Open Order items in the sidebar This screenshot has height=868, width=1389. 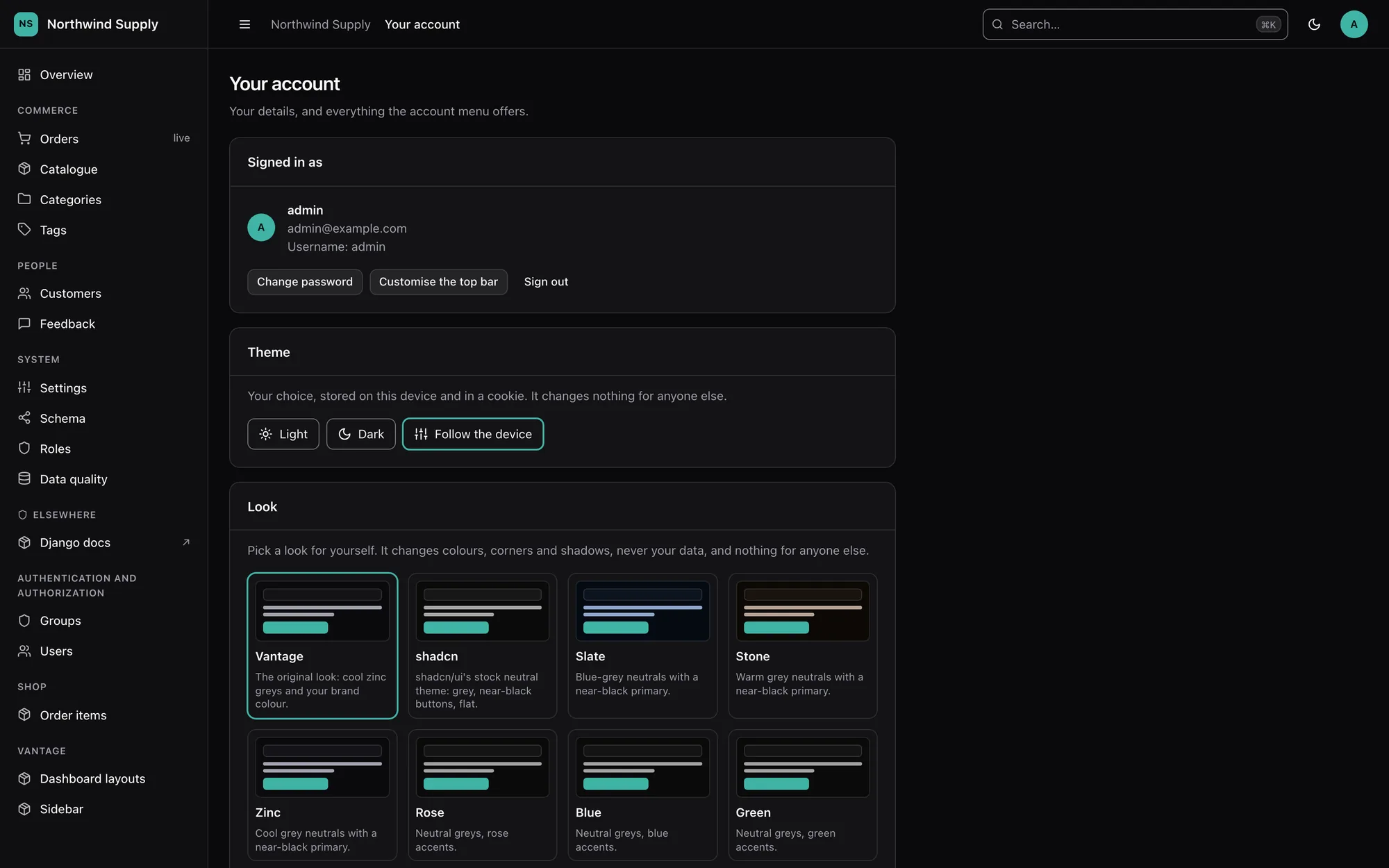(104, 715)
